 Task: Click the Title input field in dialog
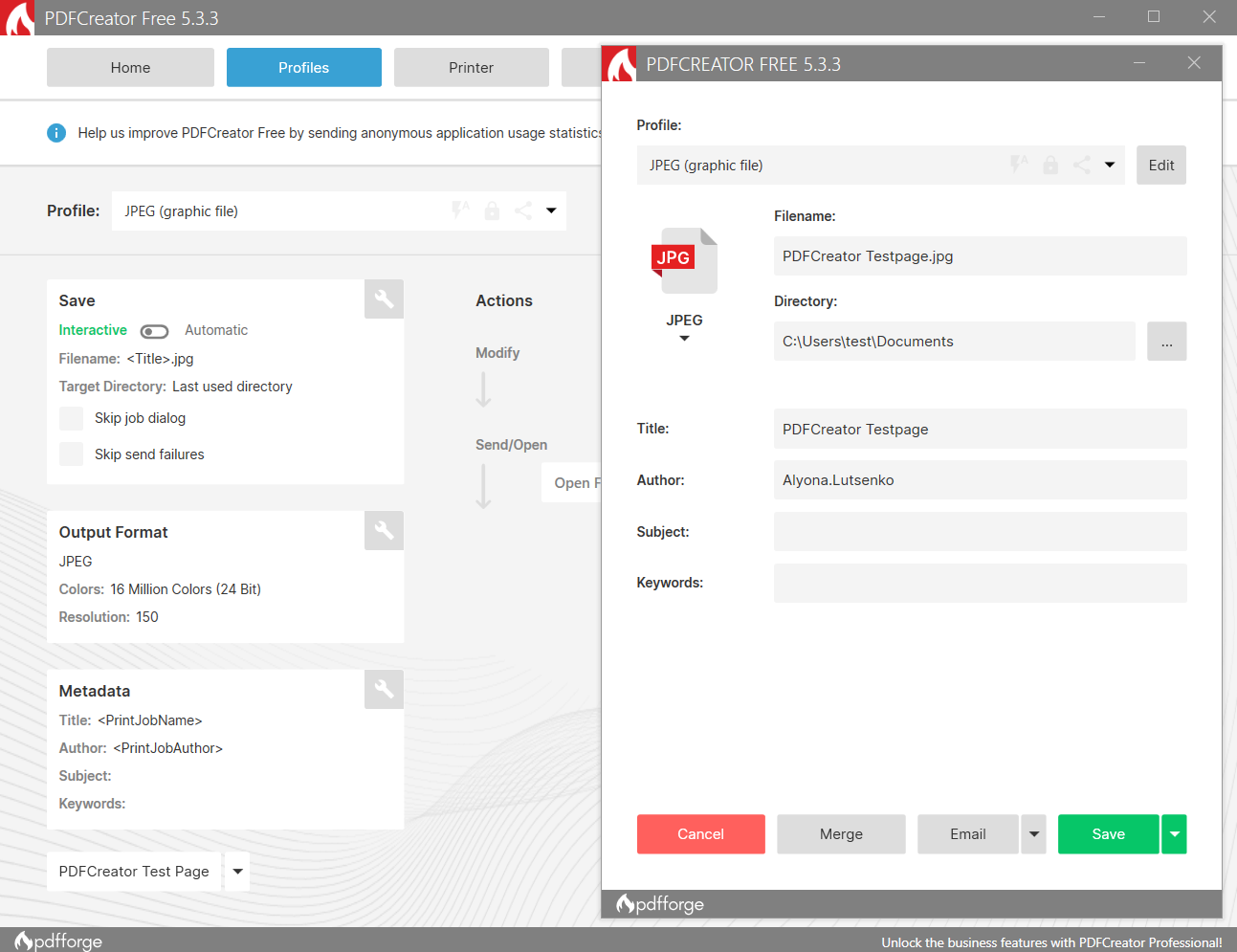tap(981, 430)
